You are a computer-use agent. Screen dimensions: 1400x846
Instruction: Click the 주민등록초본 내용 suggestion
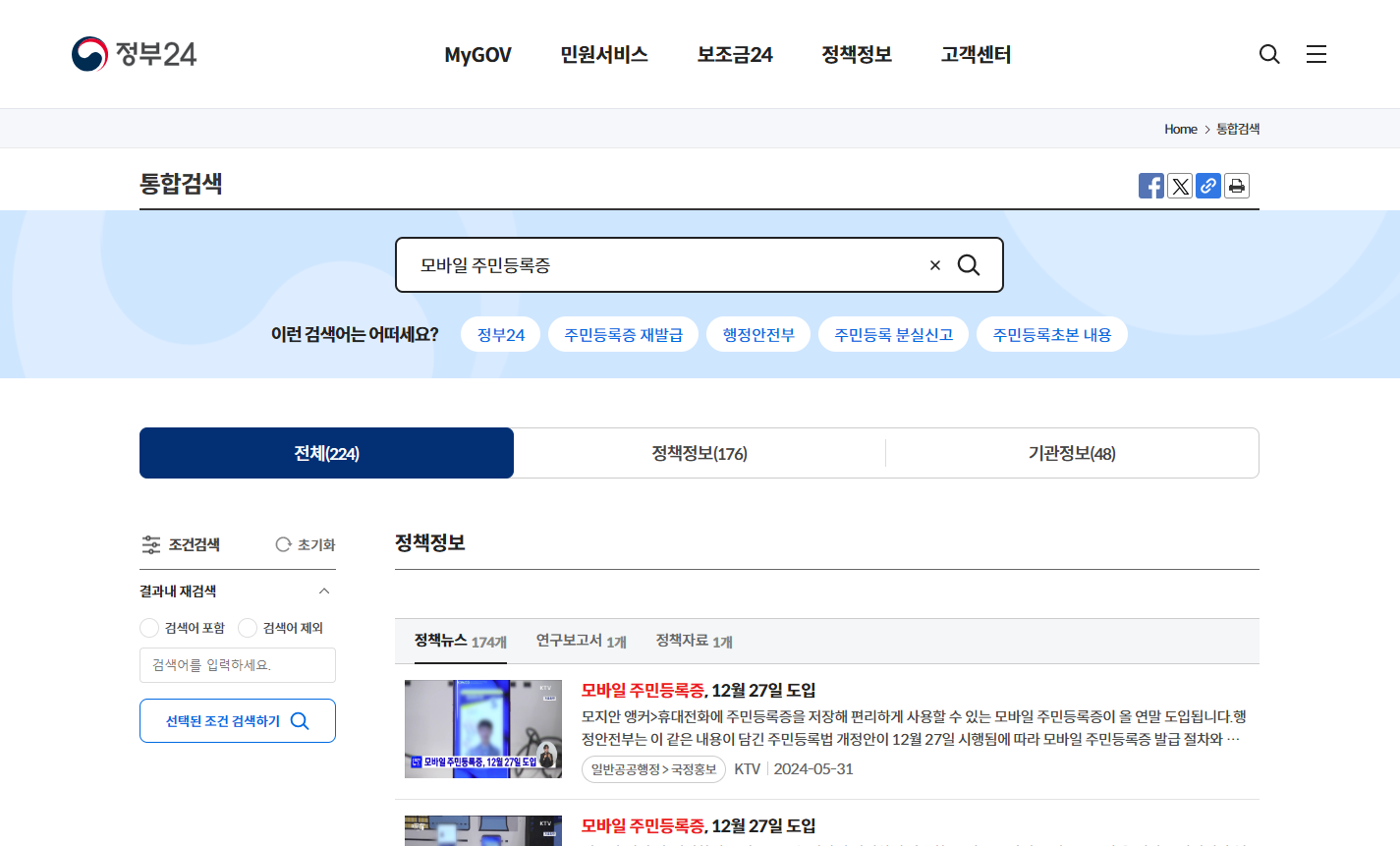pos(1052,335)
